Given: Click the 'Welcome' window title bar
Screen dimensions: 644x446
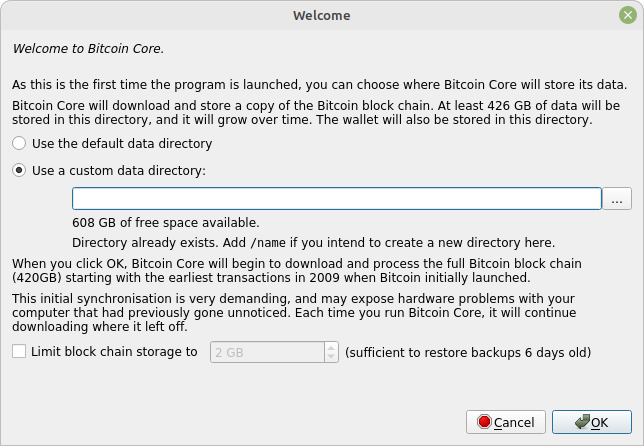Looking at the screenshot, I should tap(322, 15).
